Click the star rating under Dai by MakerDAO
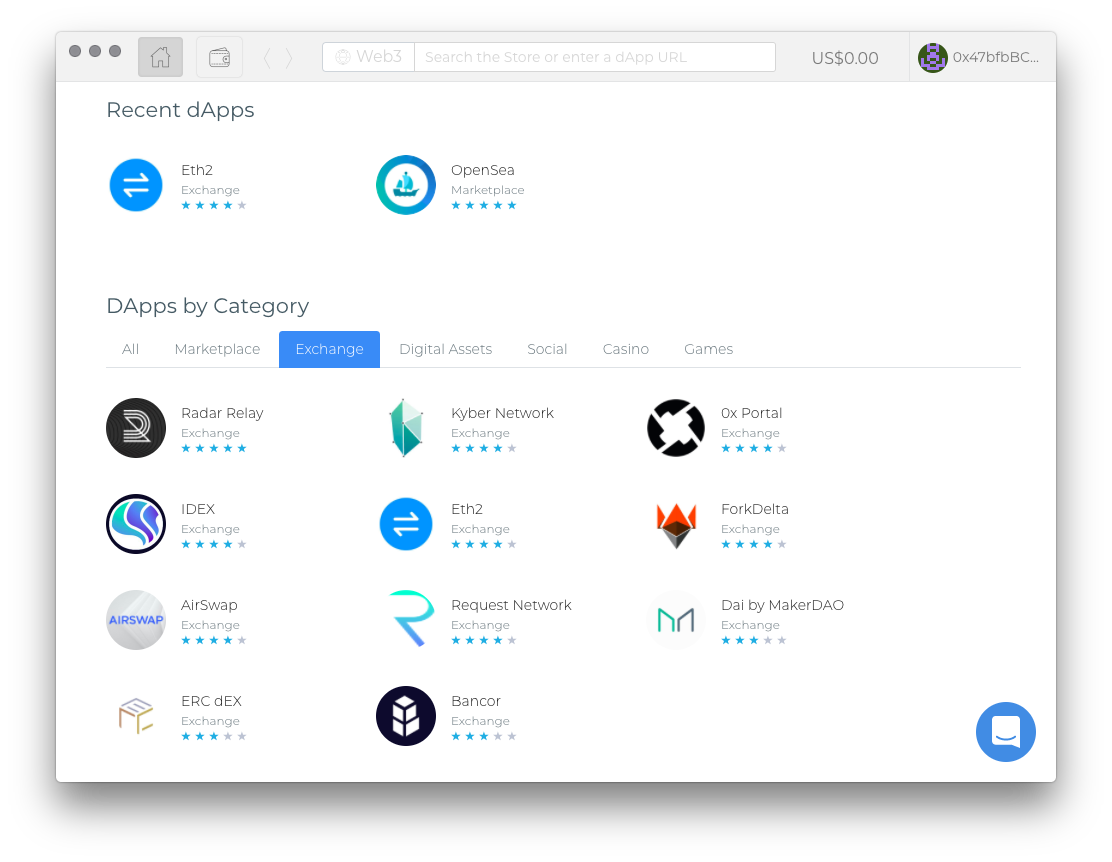The width and height of the screenshot is (1112, 862). pyautogui.click(x=754, y=641)
